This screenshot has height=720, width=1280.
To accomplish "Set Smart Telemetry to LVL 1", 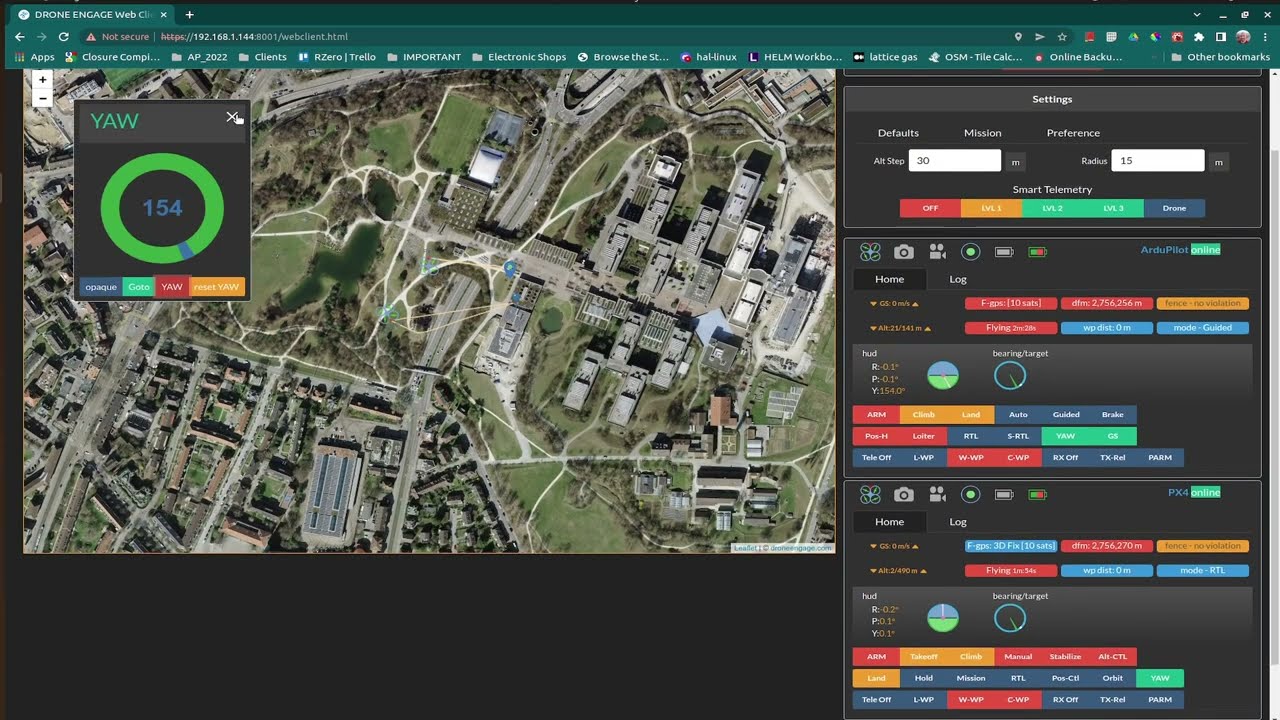I will tap(991, 208).
